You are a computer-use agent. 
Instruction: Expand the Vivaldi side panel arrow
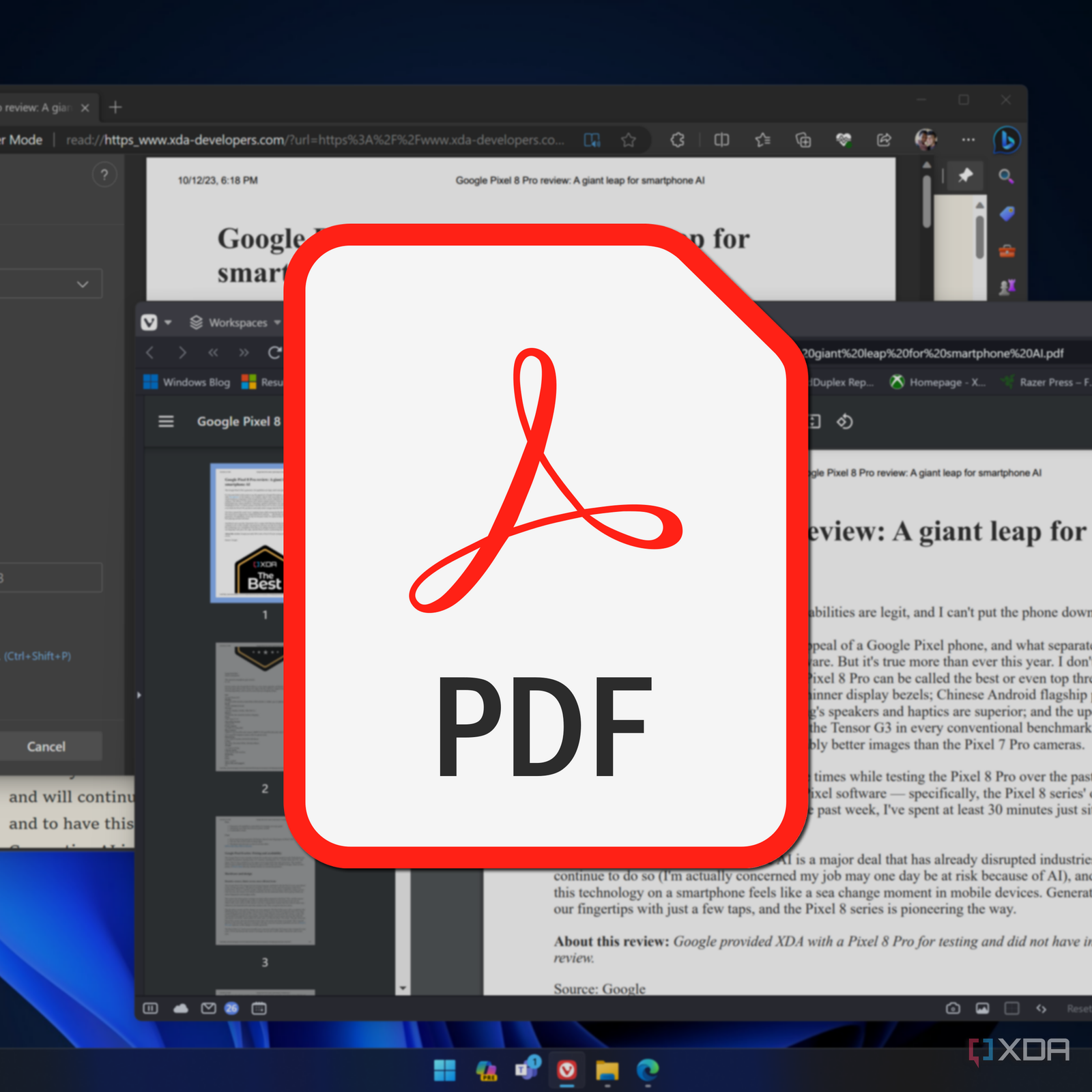(x=139, y=695)
